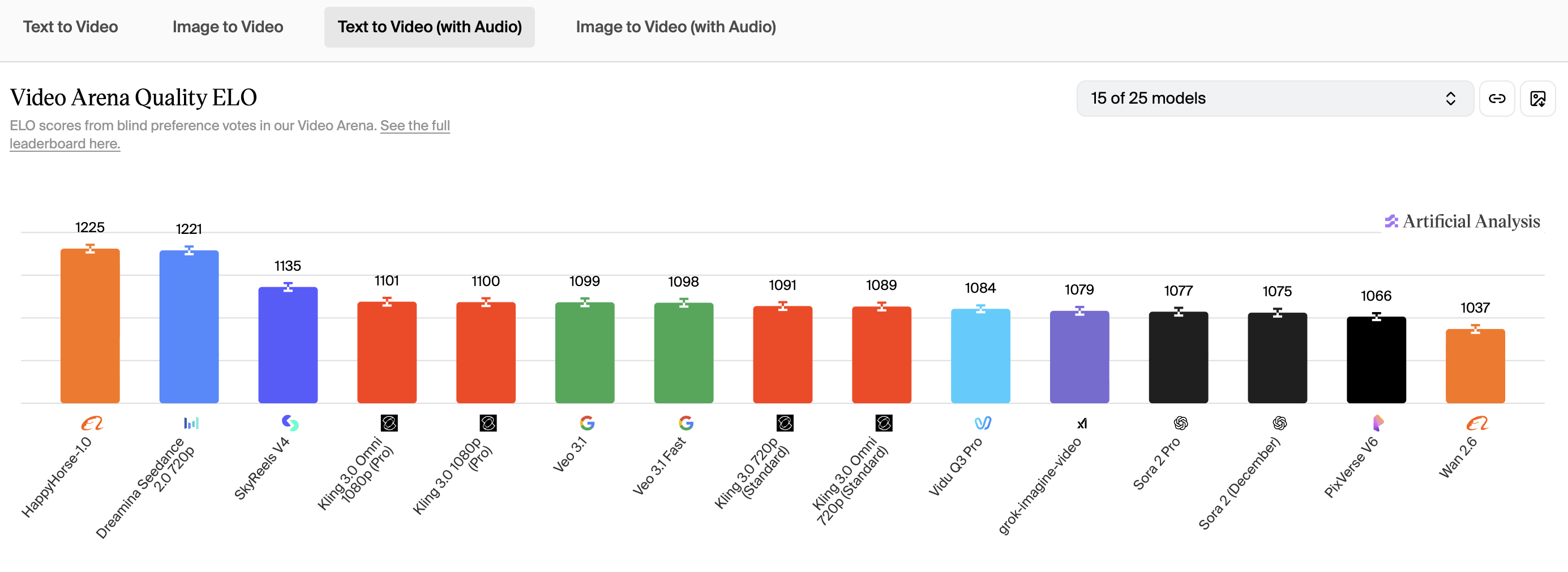
Task: Click the Dreamina Seedance logo icon
Action: tap(191, 422)
